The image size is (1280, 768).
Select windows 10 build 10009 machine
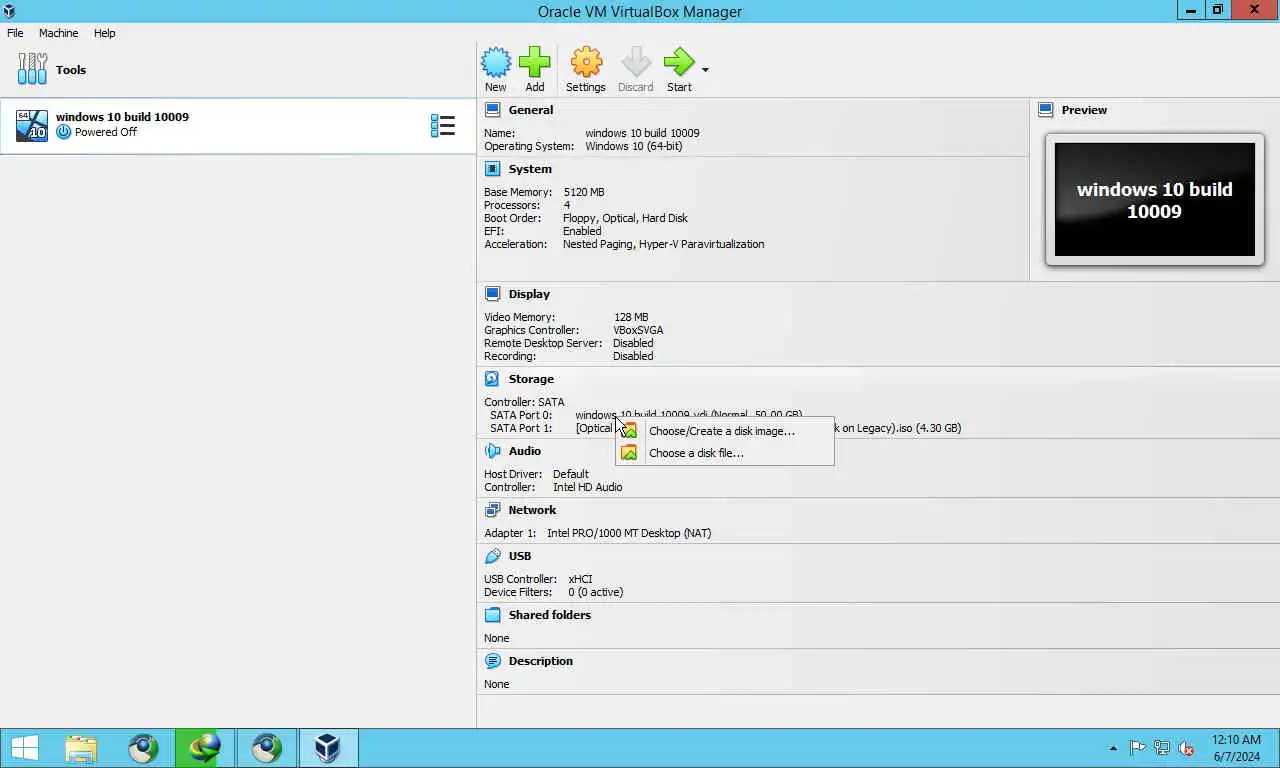[x=238, y=125]
